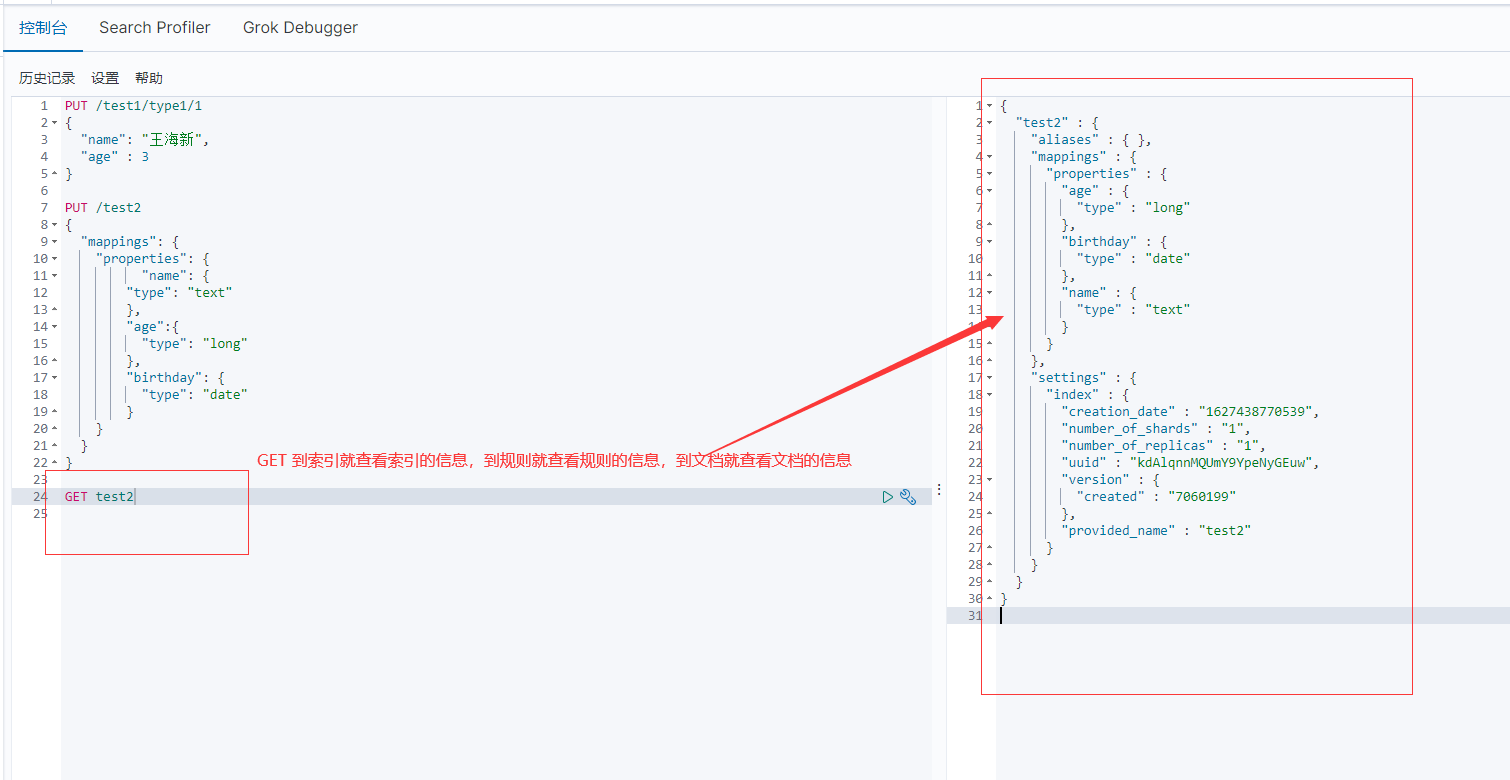Place cursor on "PUT /test1/type1/1" line
Viewport: 1510px width, 780px height.
coord(134,106)
